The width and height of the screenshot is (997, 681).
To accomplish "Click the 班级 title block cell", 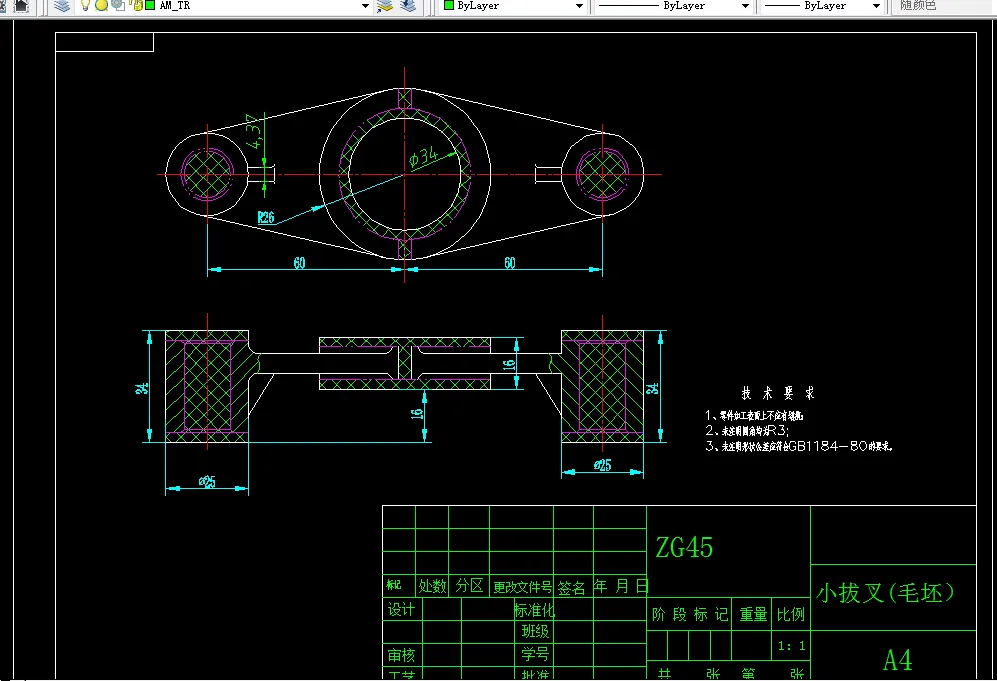I will tap(535, 631).
